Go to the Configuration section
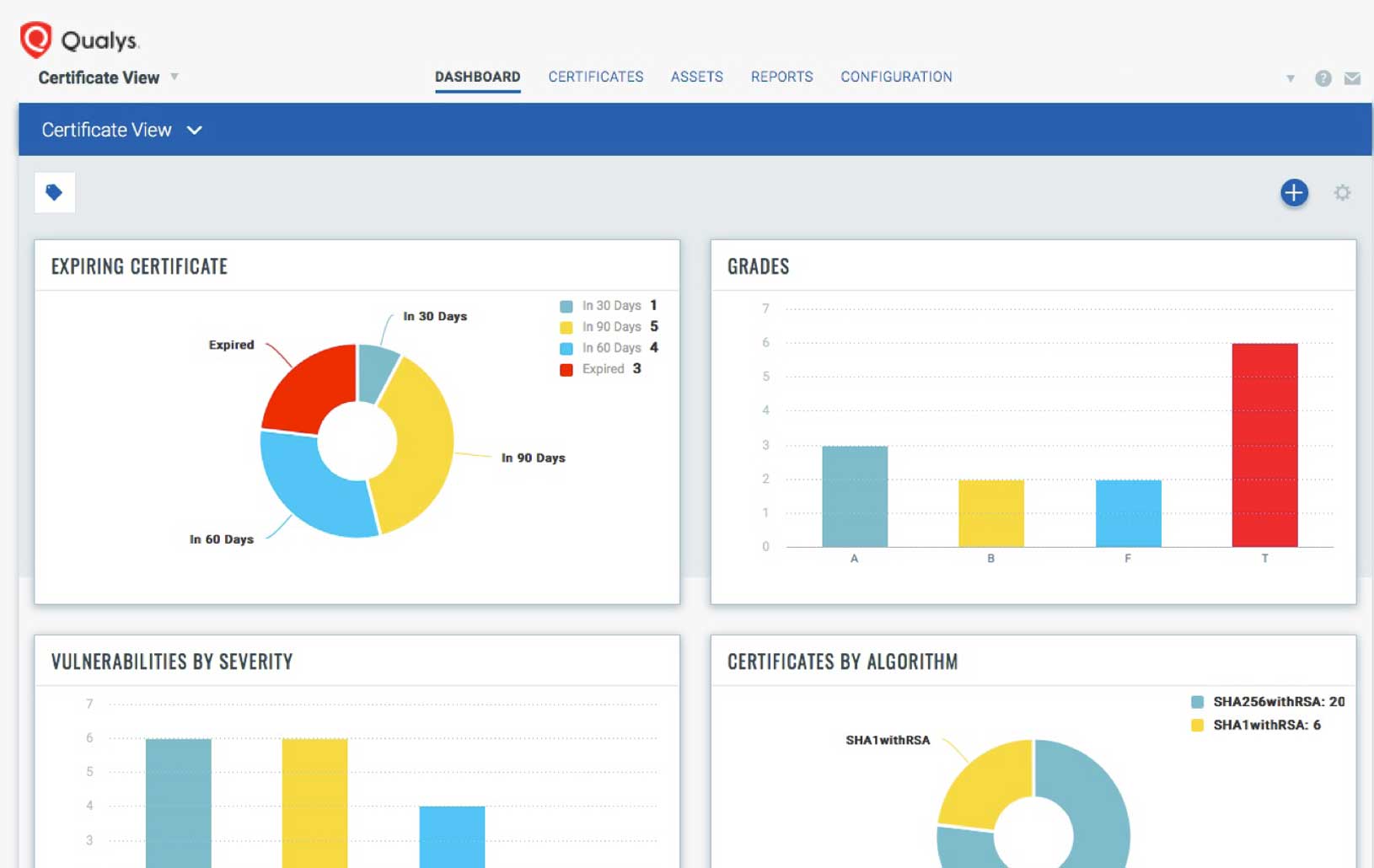The image size is (1374, 868). [895, 77]
